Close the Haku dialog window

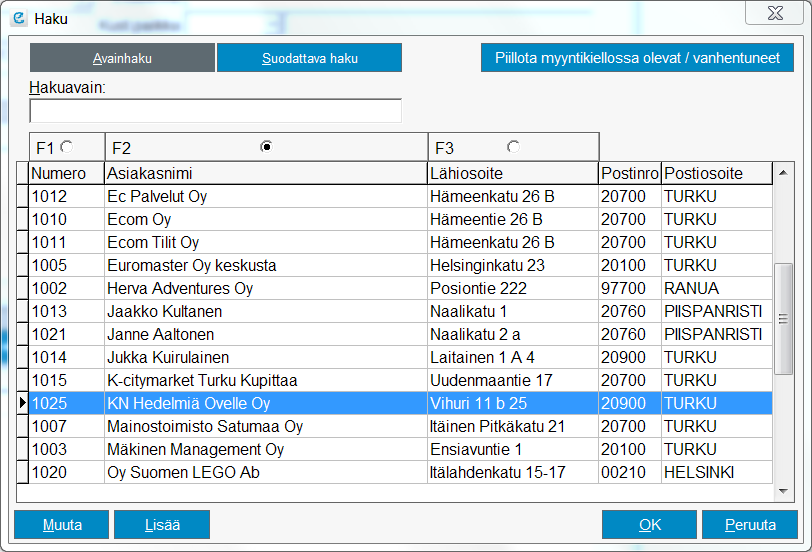pos(775,12)
